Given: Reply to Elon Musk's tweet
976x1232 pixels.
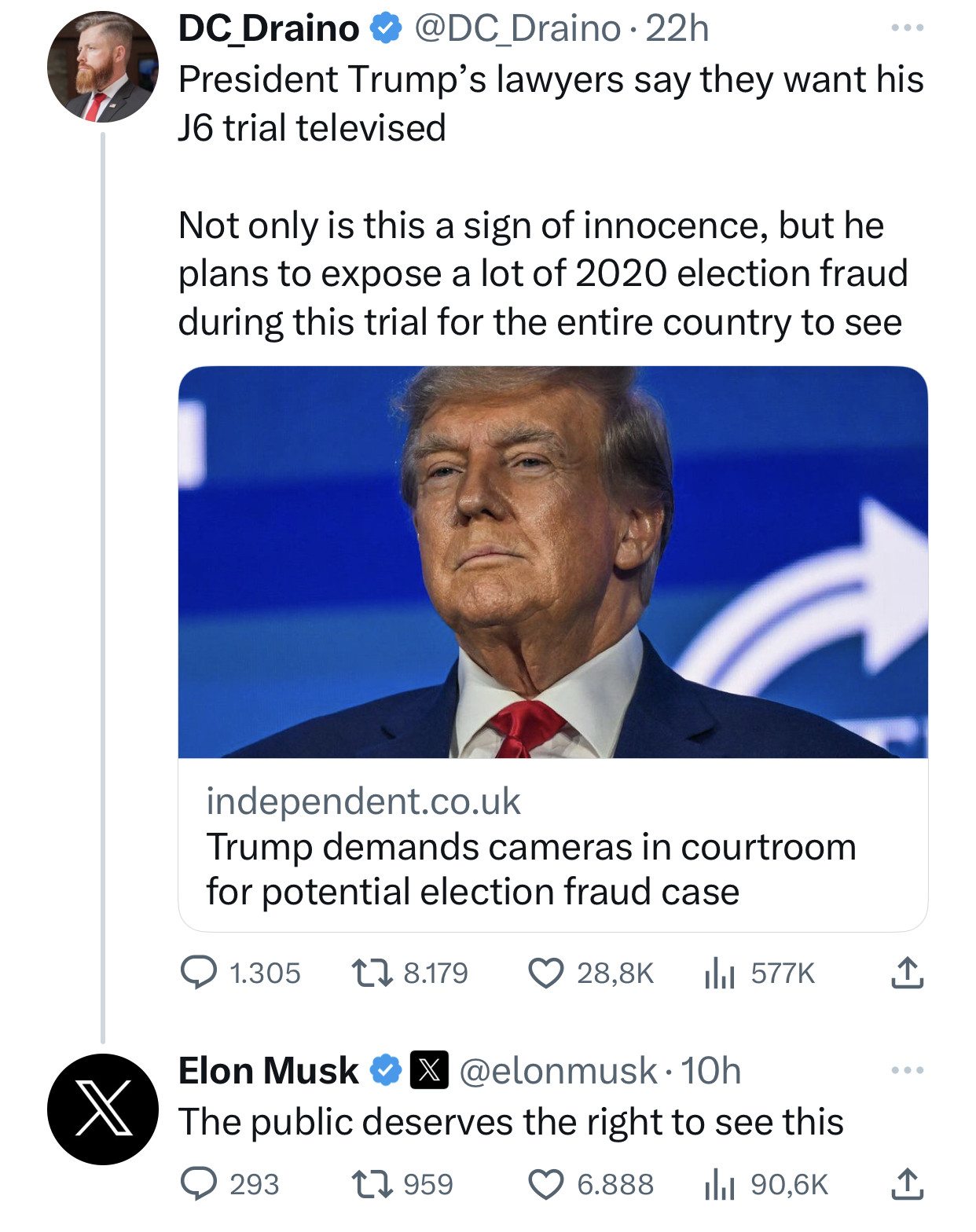Looking at the screenshot, I should (199, 1183).
